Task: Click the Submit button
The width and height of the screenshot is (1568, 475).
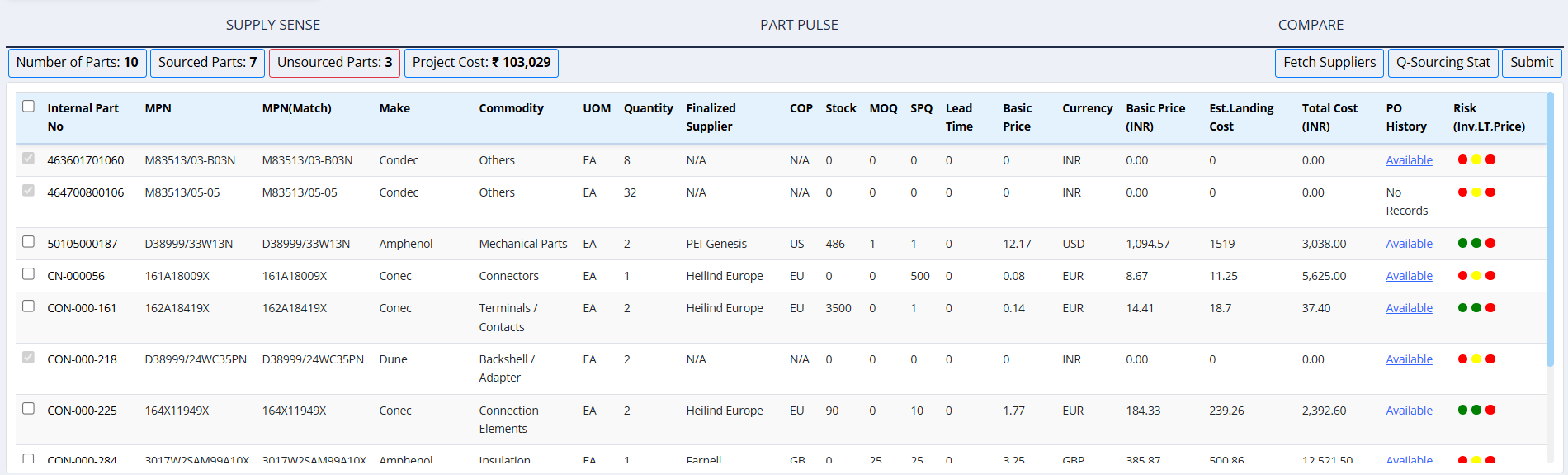Action: tap(1531, 63)
